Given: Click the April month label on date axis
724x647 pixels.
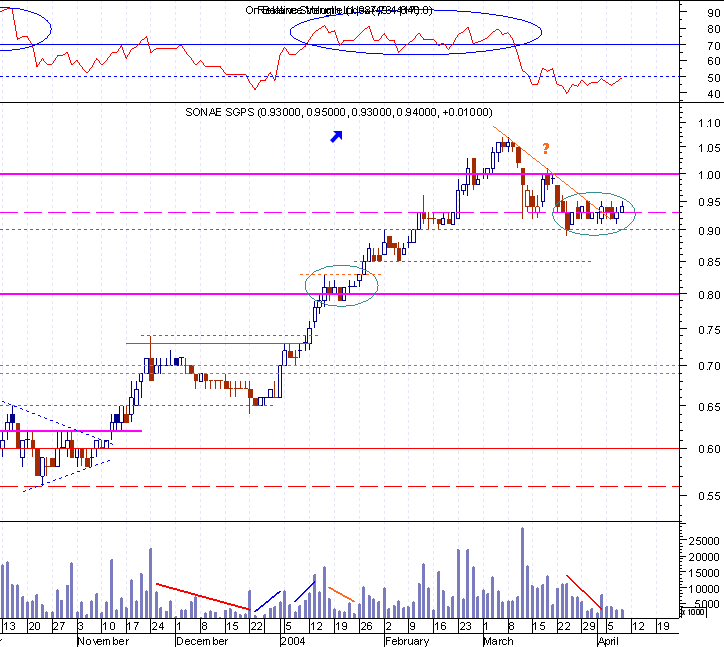Looking at the screenshot, I should 608,641.
